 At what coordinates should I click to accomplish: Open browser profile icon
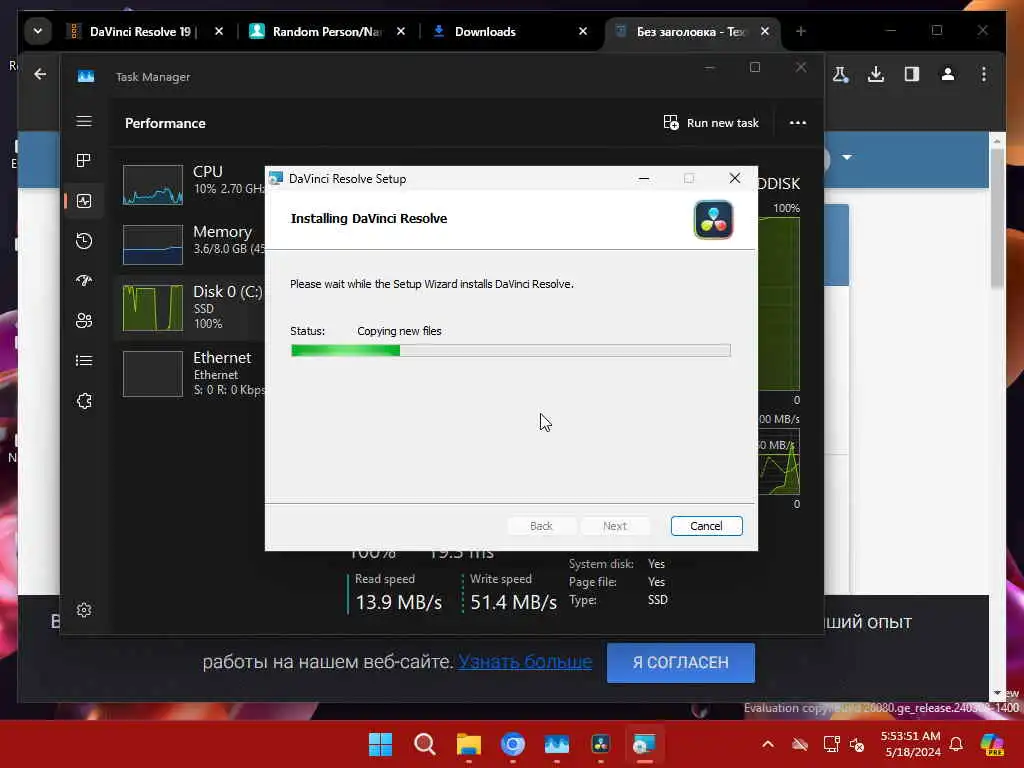[948, 74]
